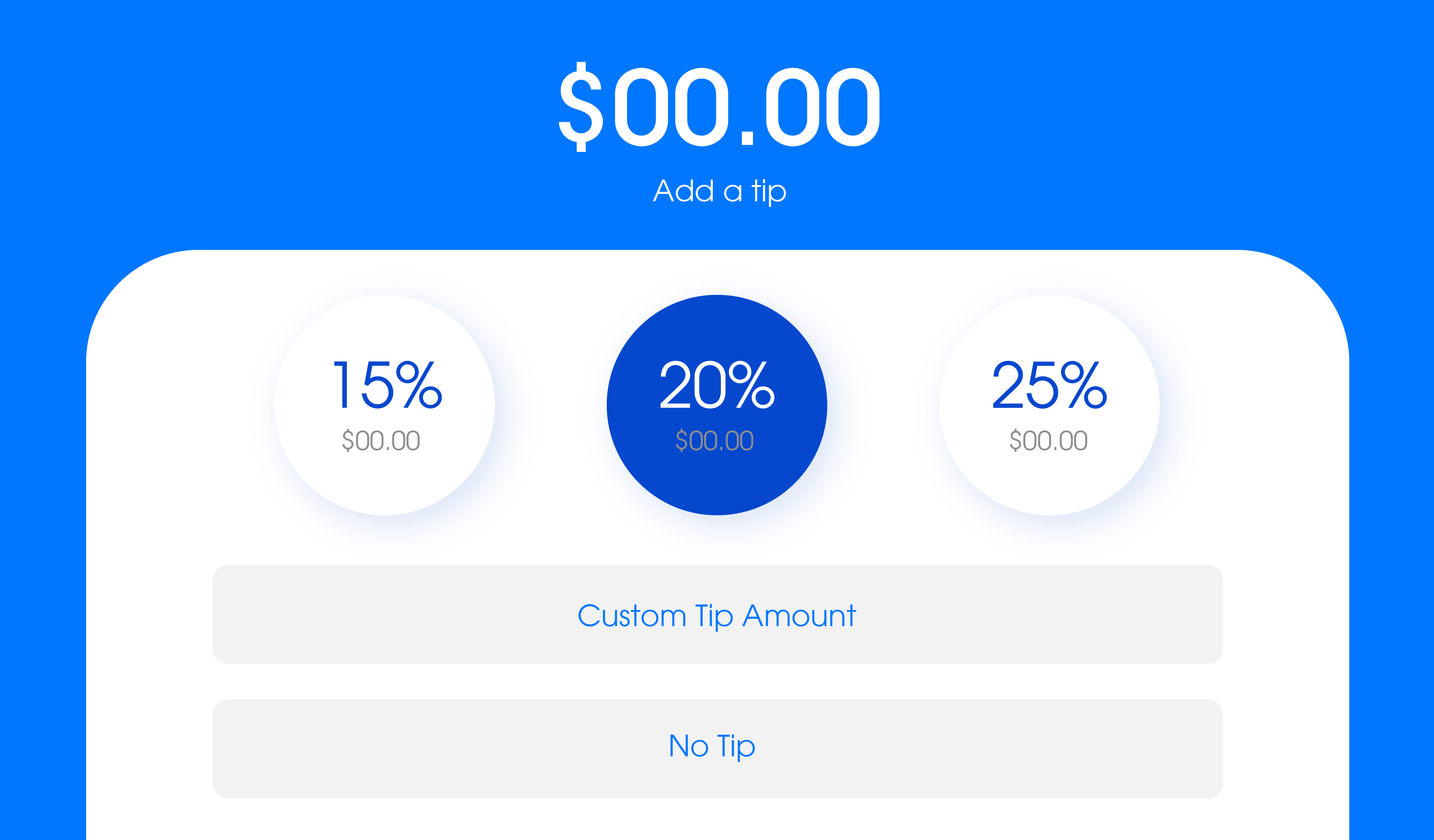Click the word "Custom" in the gray button
This screenshot has width=1434, height=840.
[x=632, y=616]
